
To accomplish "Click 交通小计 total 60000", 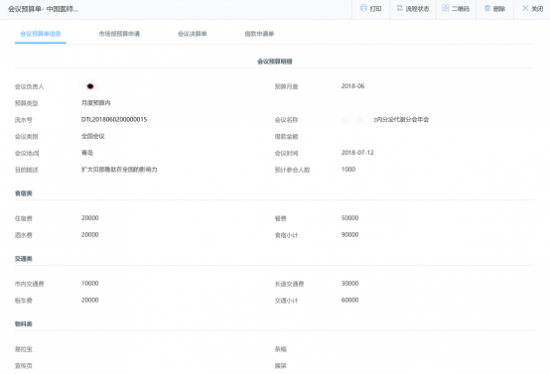I will coord(350,300).
